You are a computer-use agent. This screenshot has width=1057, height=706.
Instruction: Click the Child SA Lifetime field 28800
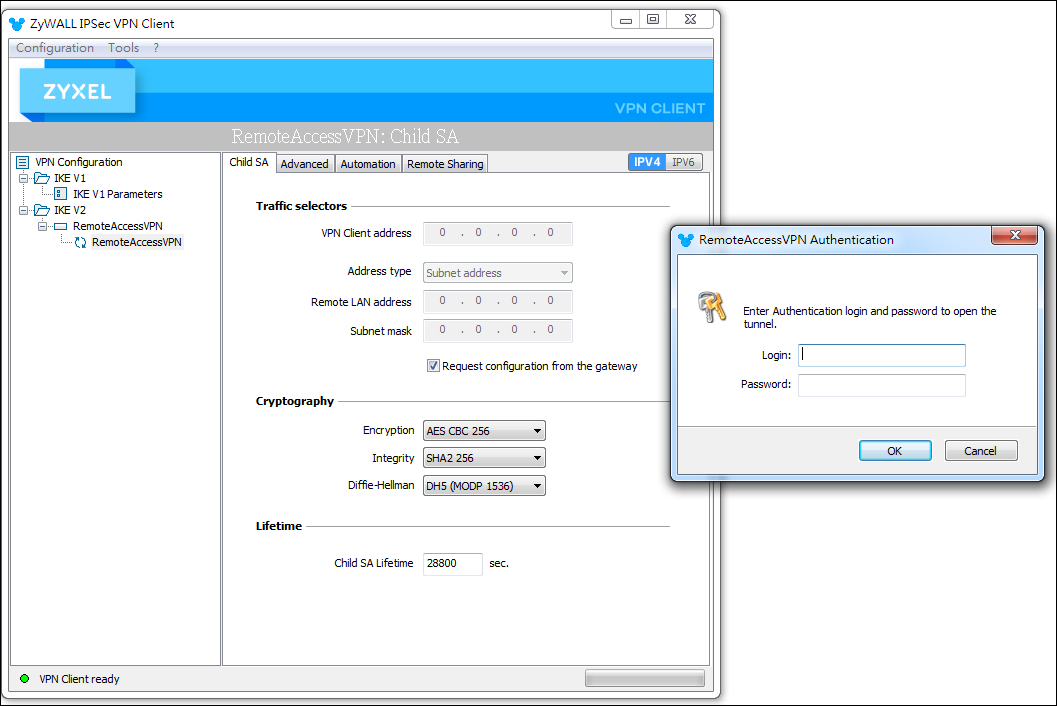coord(452,563)
